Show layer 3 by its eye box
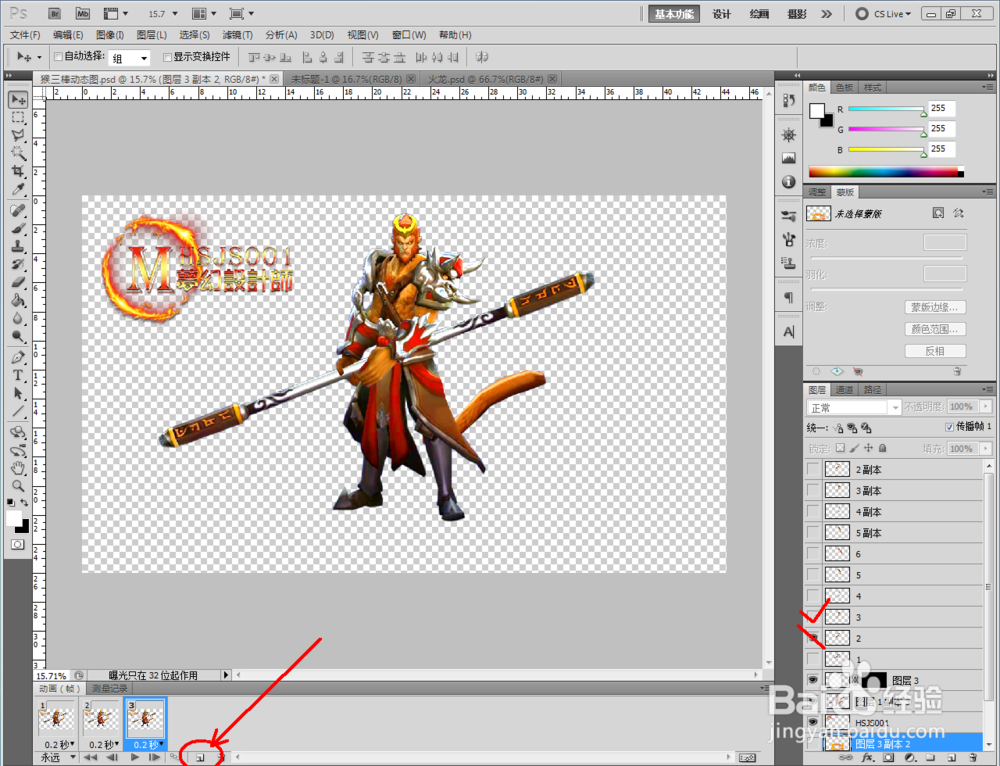Viewport: 1000px width, 766px height. [812, 617]
